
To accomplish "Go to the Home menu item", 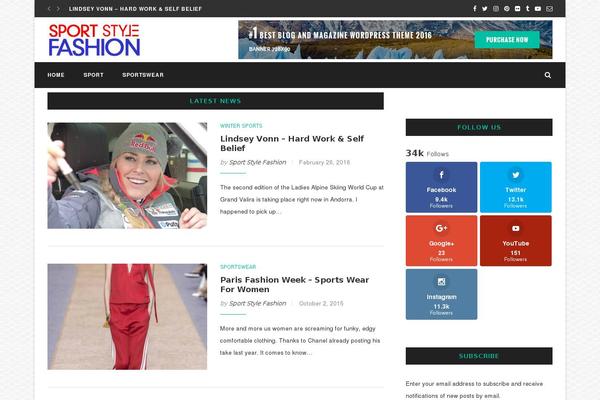I will click(56, 75).
